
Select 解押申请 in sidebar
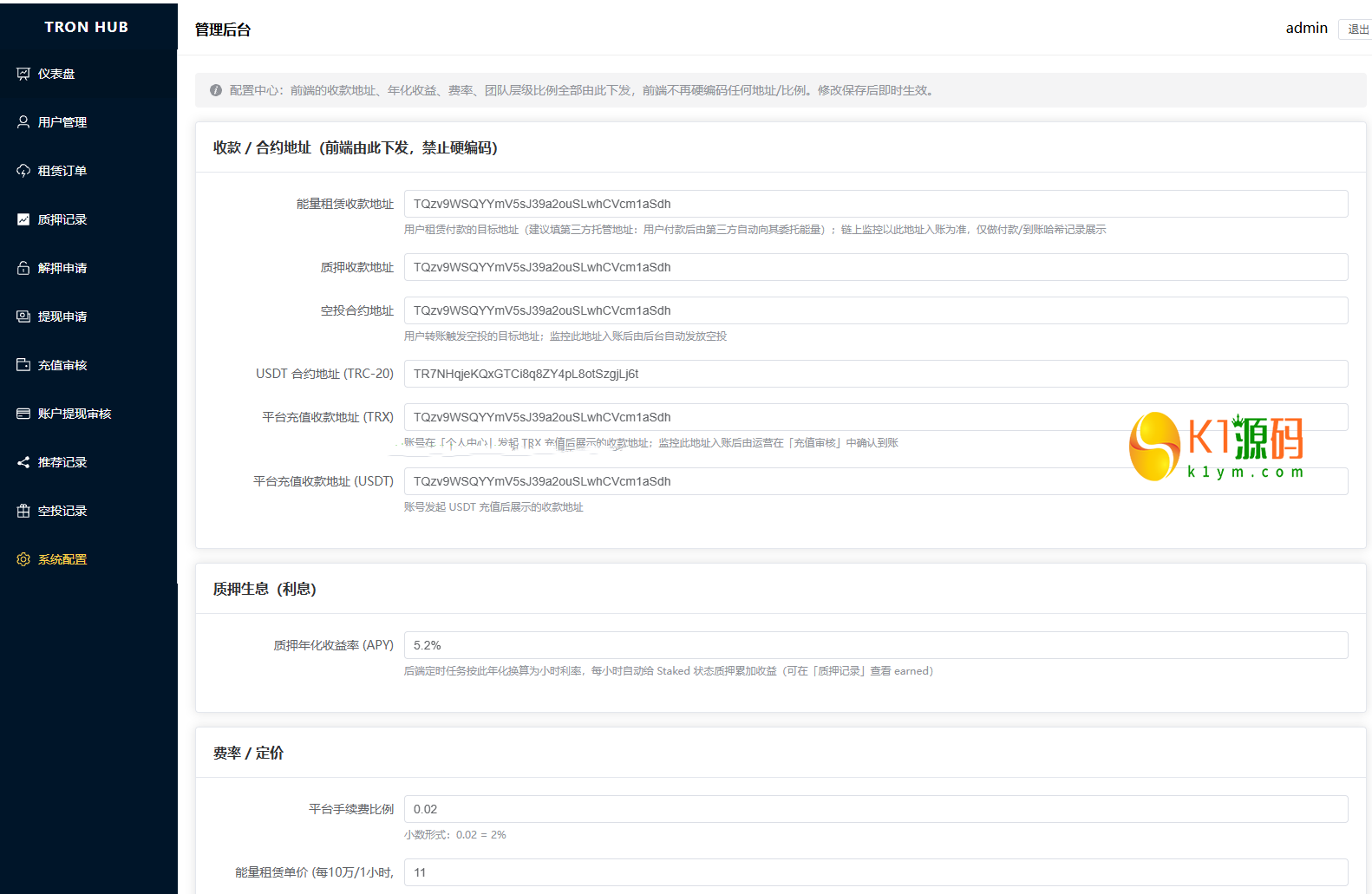pyautogui.click(x=88, y=268)
